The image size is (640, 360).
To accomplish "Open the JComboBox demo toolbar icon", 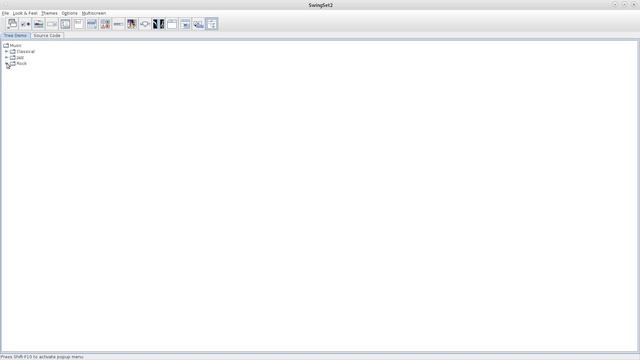I will click(52, 24).
